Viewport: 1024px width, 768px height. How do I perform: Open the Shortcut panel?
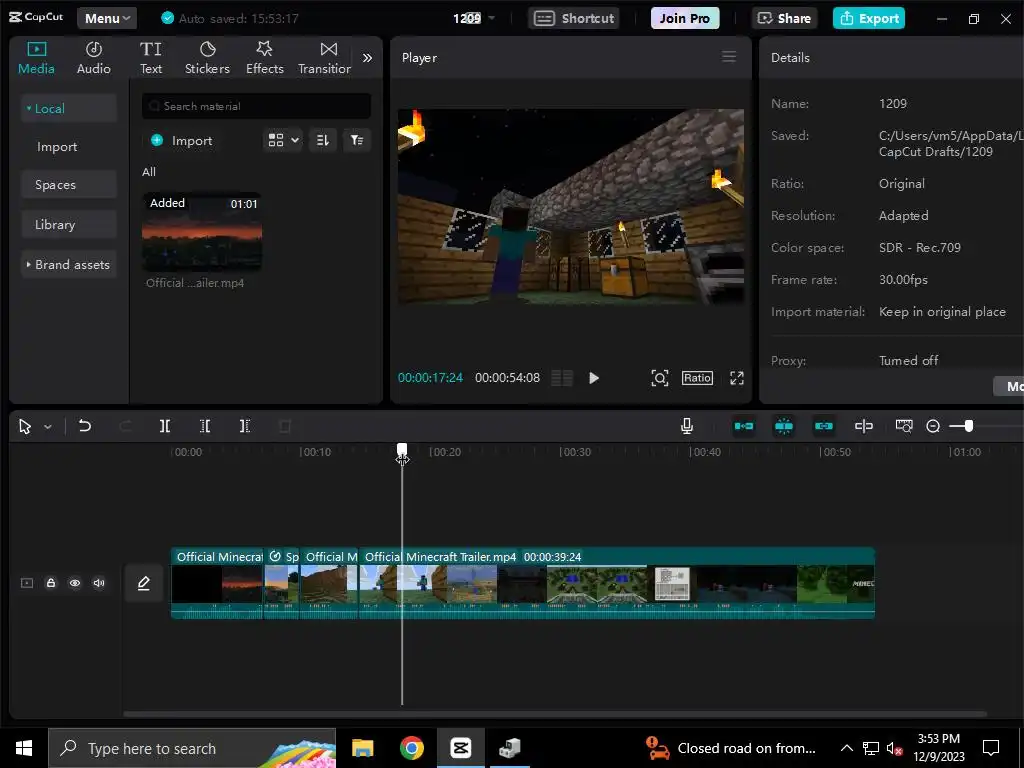point(574,18)
